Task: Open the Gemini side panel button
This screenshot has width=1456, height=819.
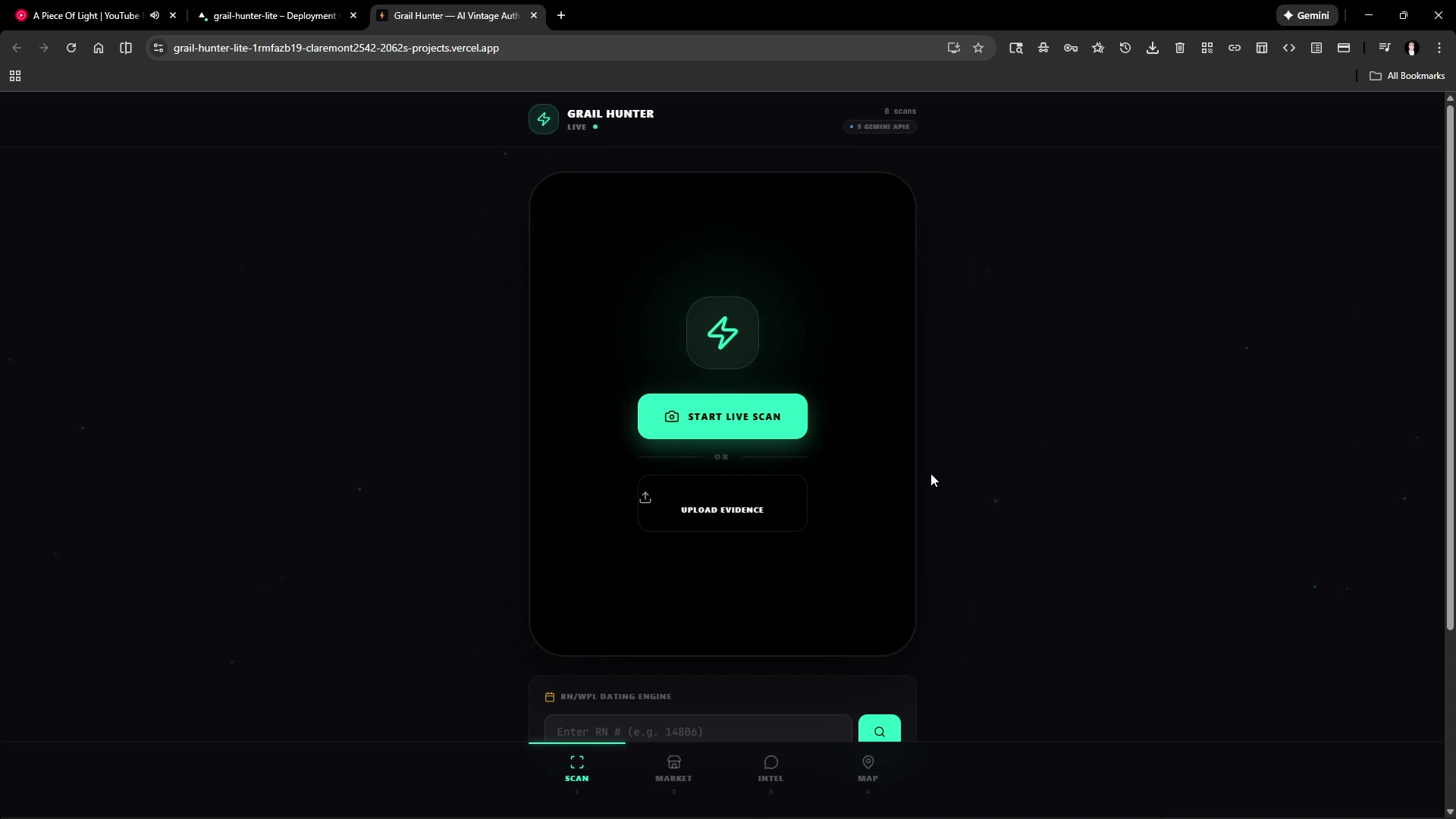Action: pyautogui.click(x=1307, y=15)
